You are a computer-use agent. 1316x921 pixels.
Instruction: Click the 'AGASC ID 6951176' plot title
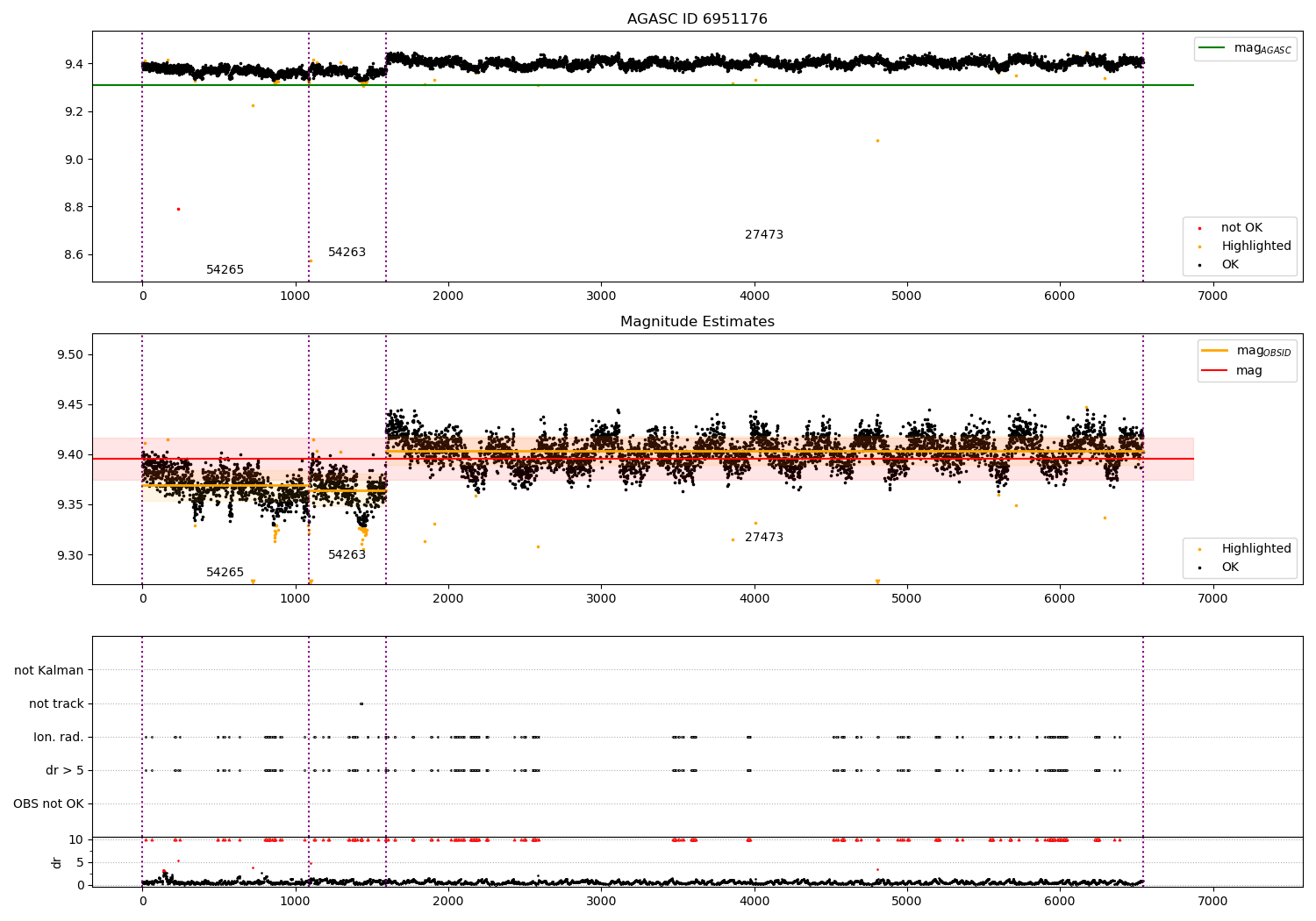(697, 19)
